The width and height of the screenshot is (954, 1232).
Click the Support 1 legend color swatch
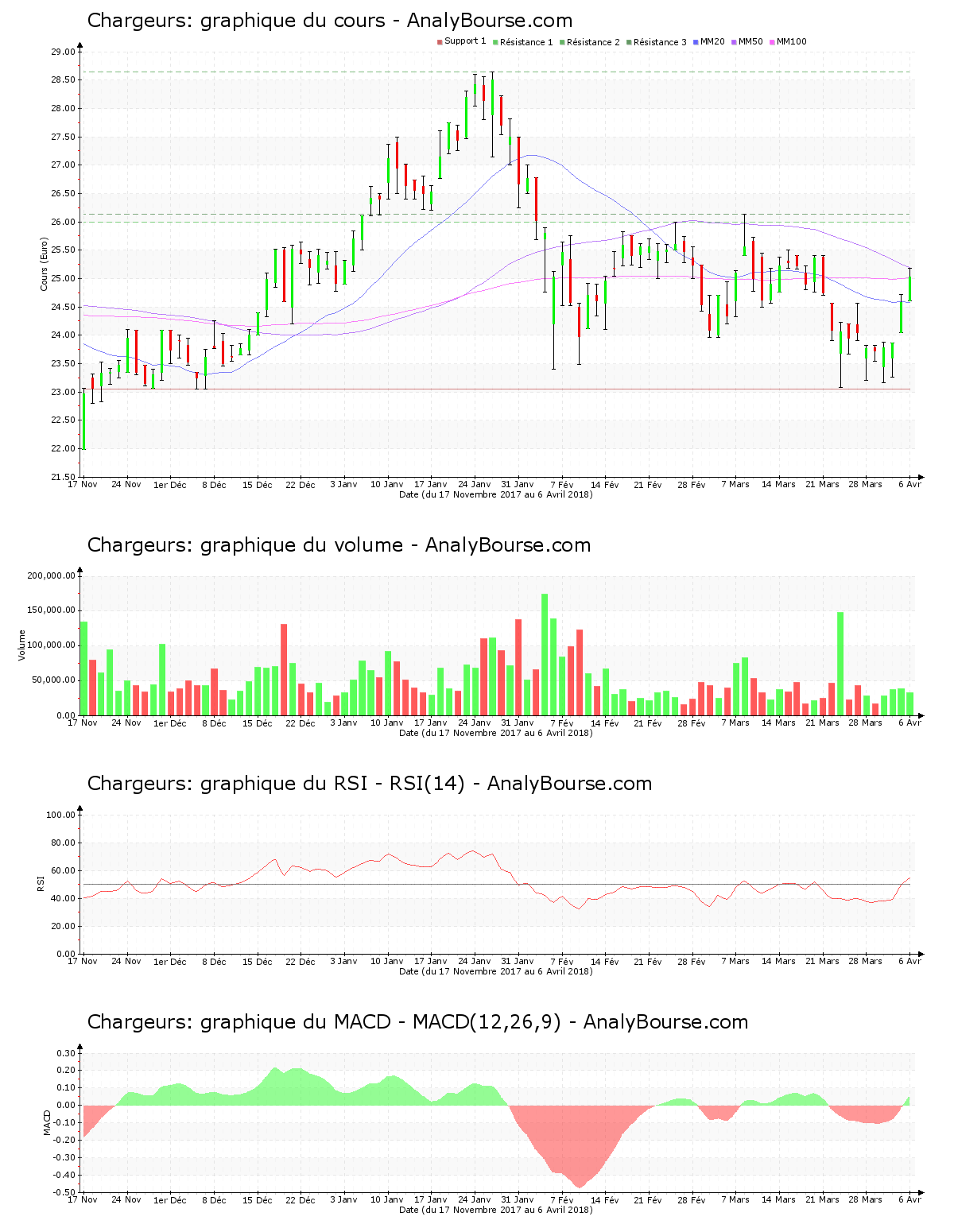[440, 42]
